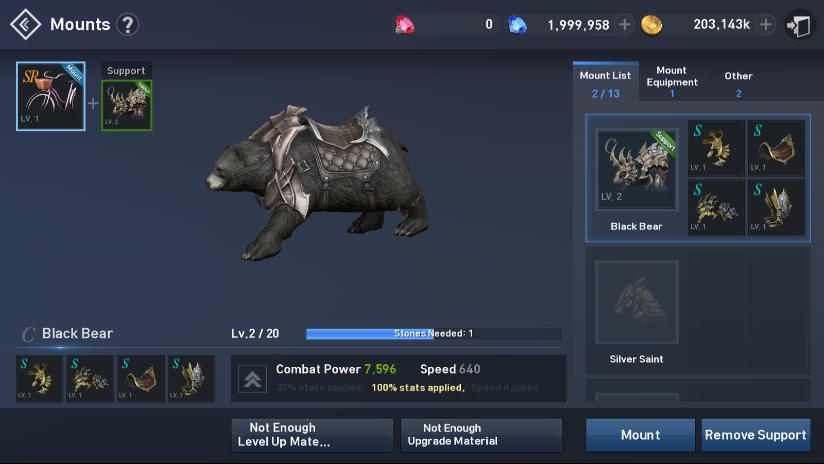Viewport: 824px width, 464px height.
Task: Click the back arrow diamond icon
Action: point(25,24)
